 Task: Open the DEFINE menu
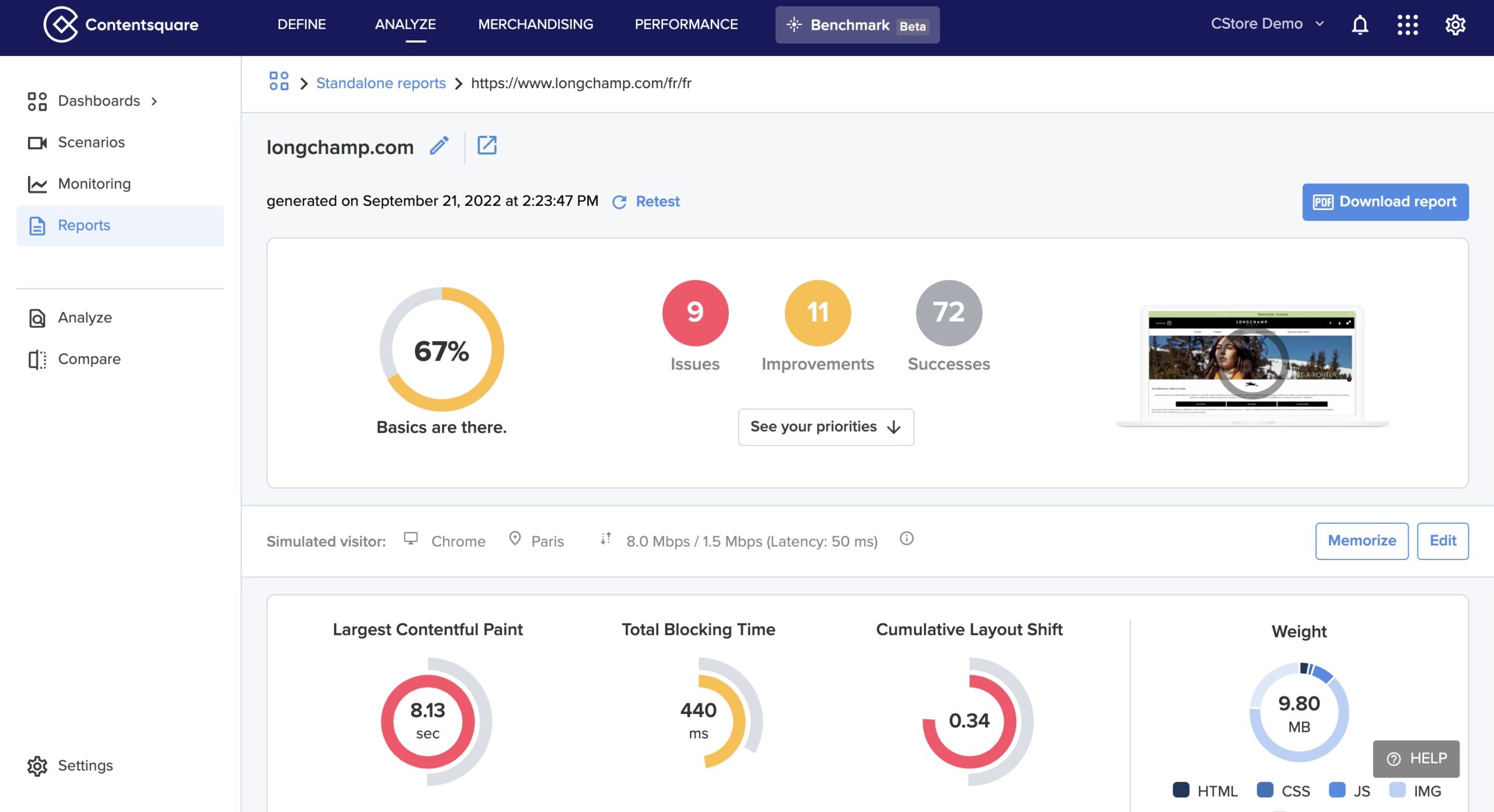[302, 24]
